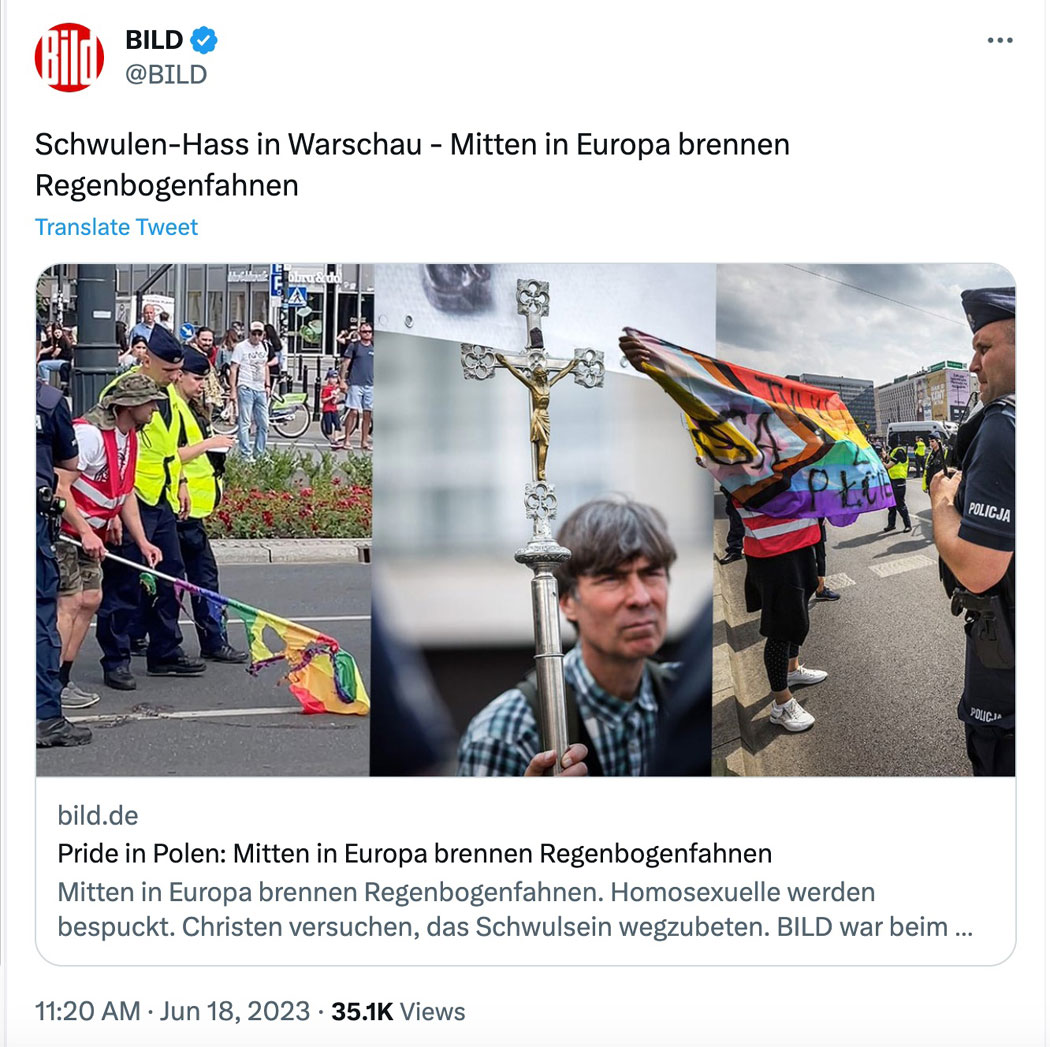The image size is (1050, 1047).
Task: Open the 11:20 AM timestamp link
Action: [88, 1011]
